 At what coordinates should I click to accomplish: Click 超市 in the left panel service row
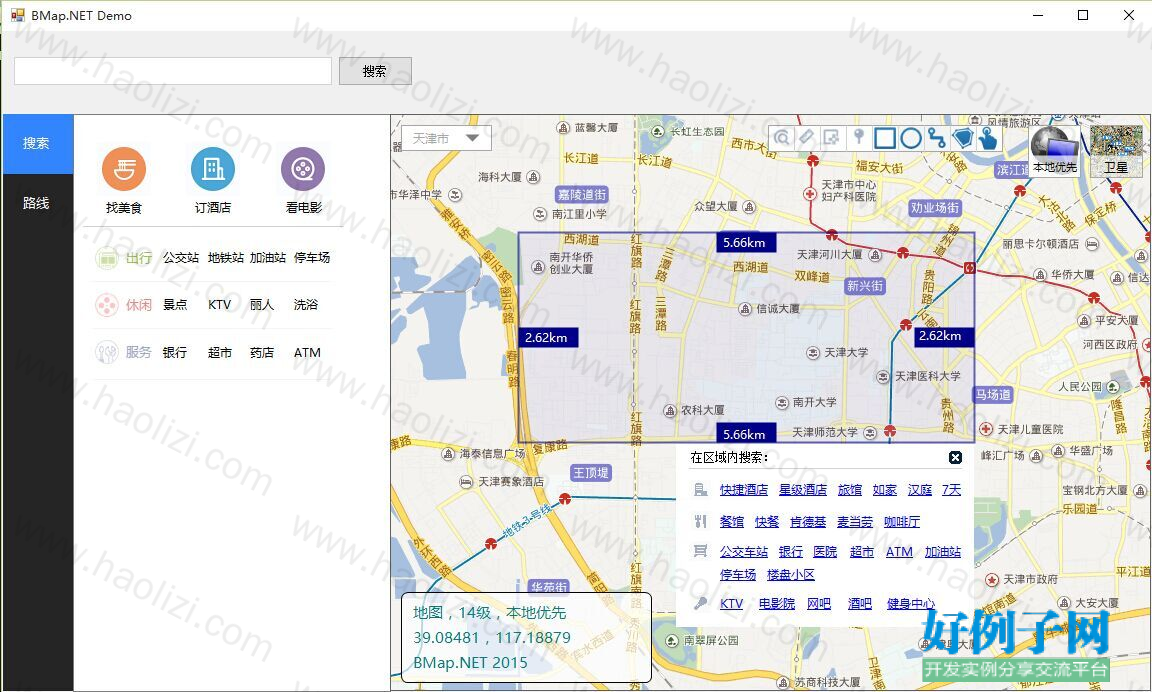pos(220,353)
